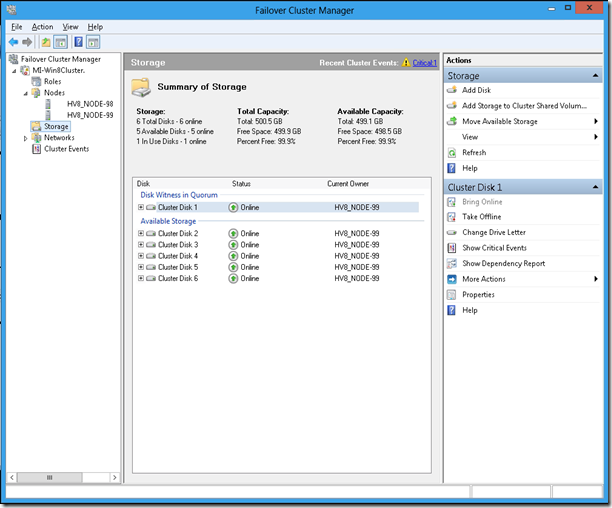Click the Move Available Storage icon

[x=452, y=121]
